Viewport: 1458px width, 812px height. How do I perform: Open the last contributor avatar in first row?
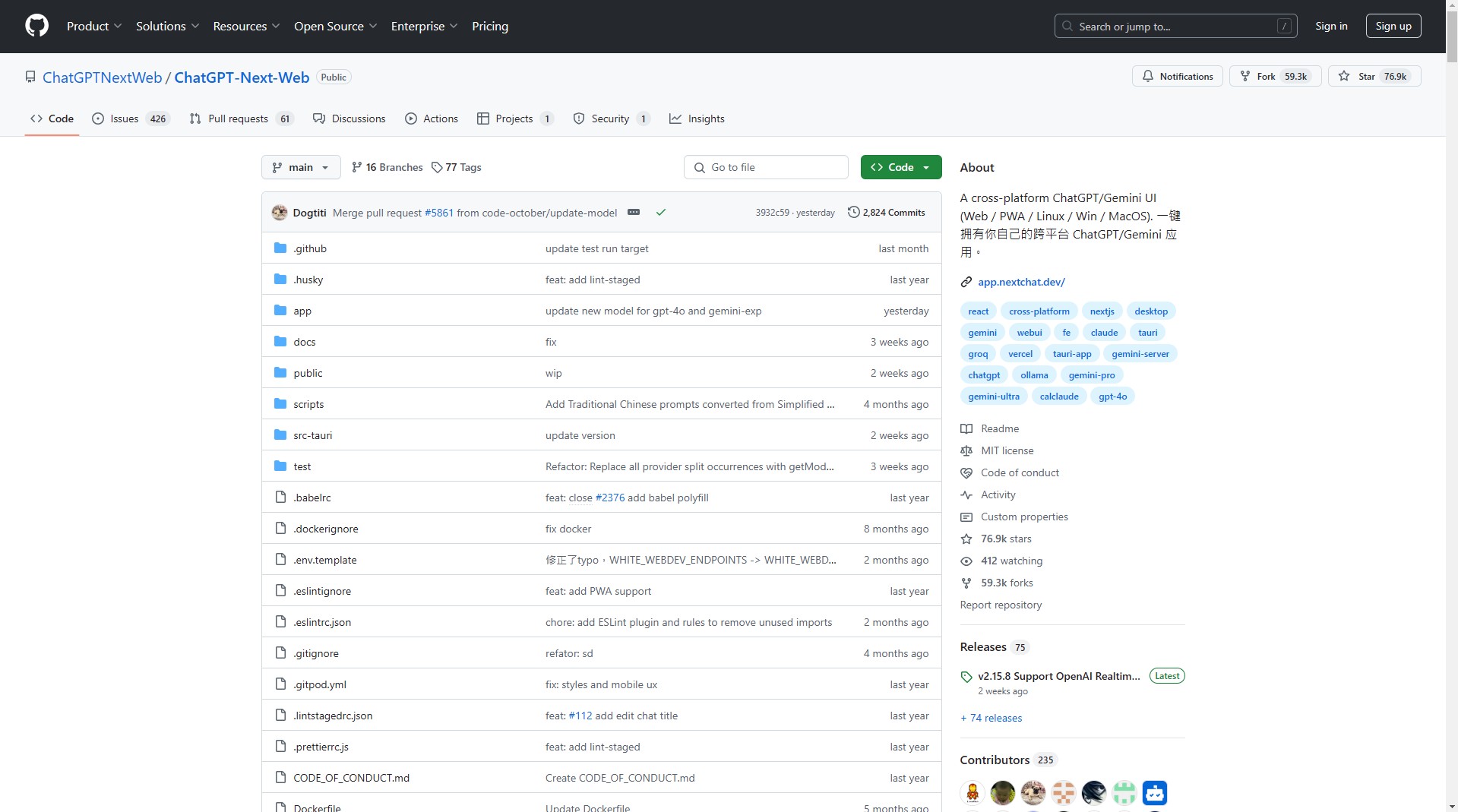click(1155, 792)
